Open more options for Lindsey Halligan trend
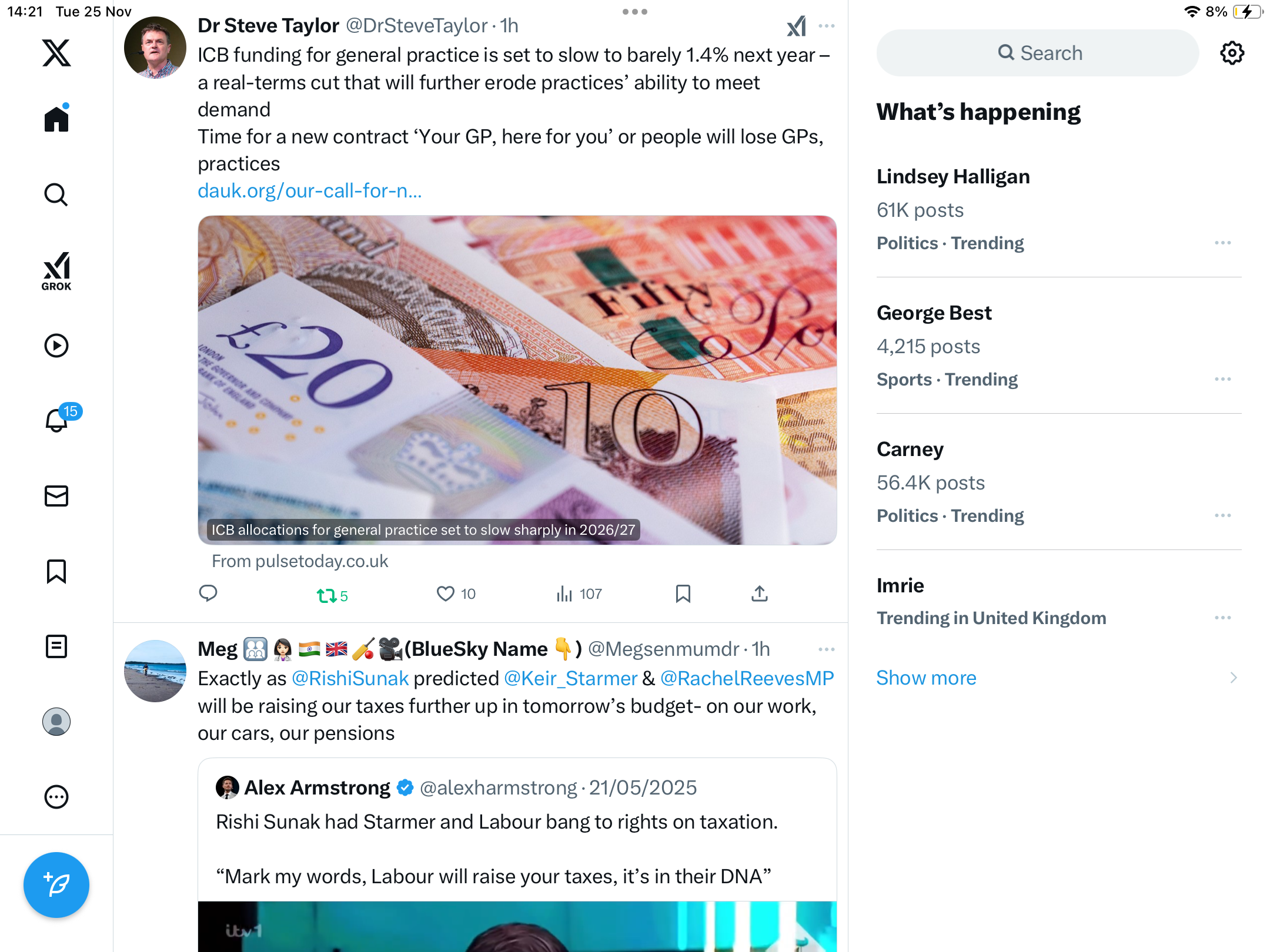The height and width of the screenshot is (952, 1270). (1223, 243)
